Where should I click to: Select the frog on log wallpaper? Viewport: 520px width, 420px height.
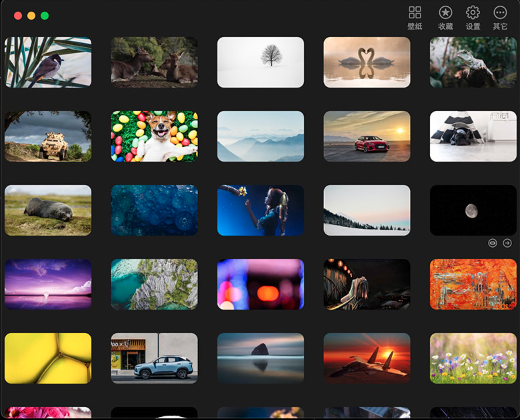point(473,62)
